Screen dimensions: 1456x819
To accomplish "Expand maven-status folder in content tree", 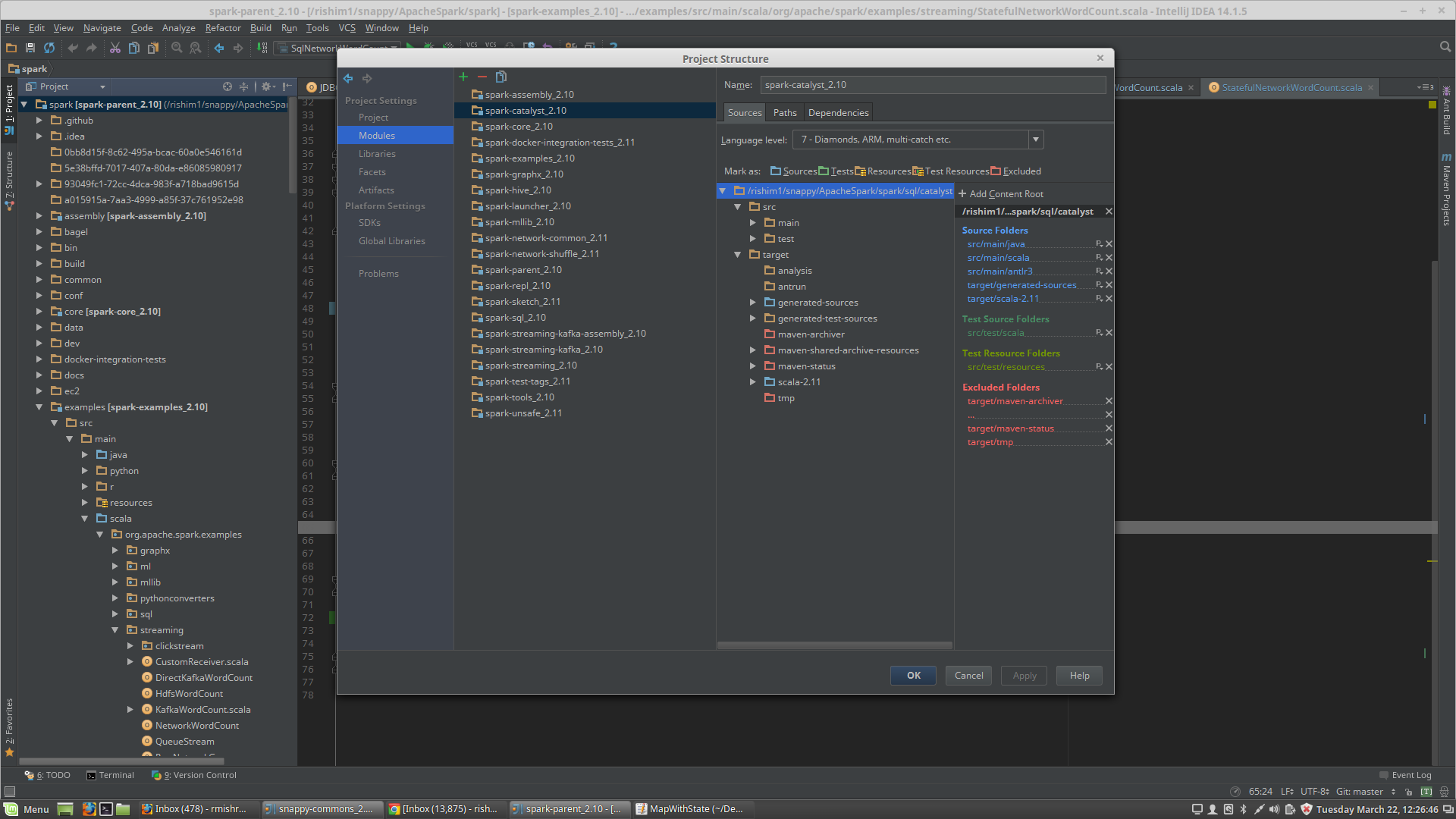I will click(753, 366).
